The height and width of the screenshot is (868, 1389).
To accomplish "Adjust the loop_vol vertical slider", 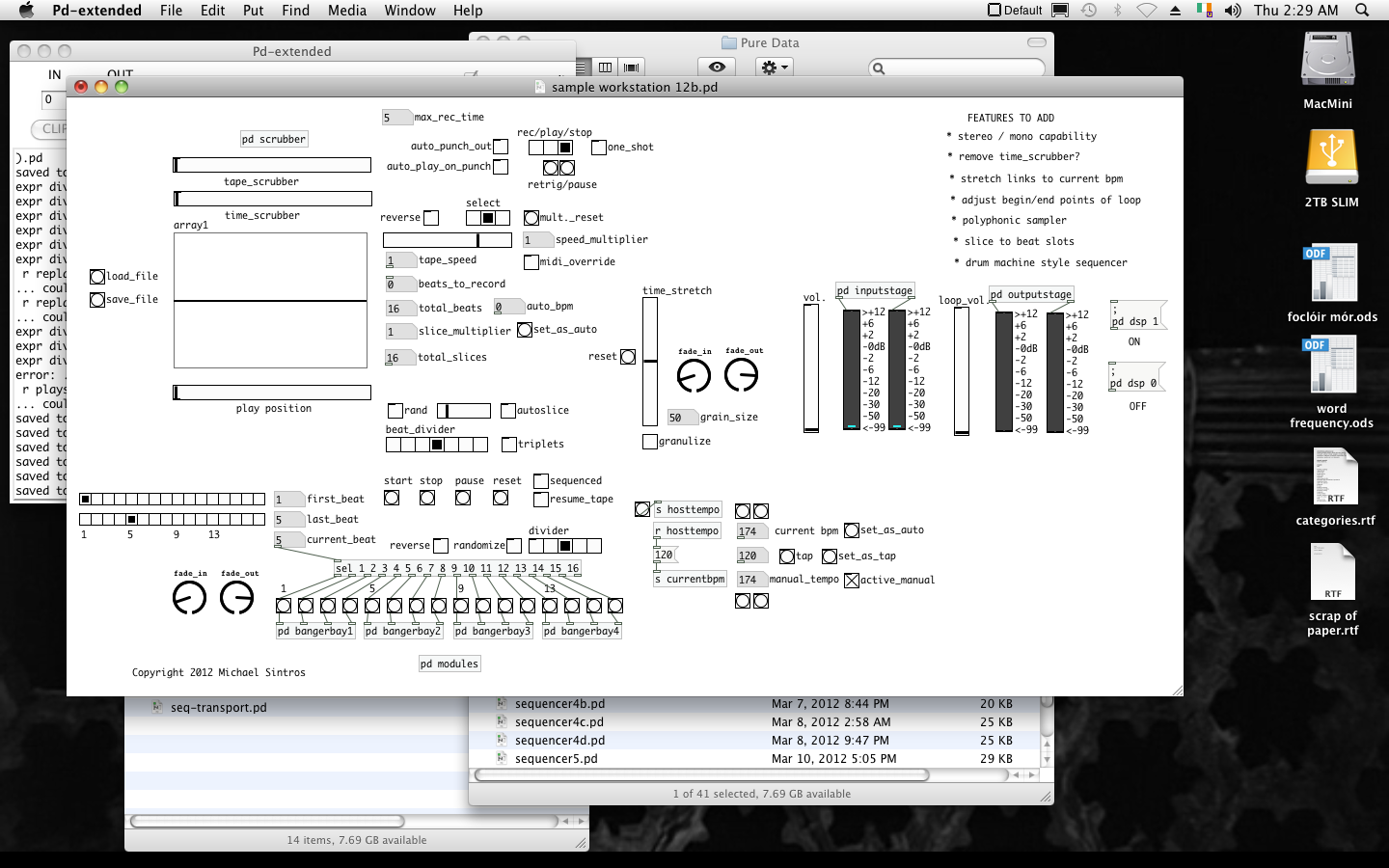I will [962, 372].
